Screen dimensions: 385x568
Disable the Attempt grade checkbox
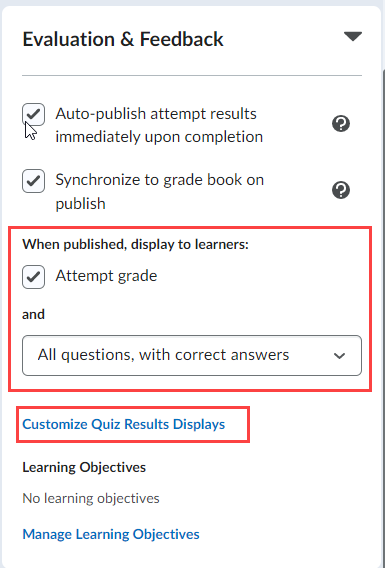[33, 277]
